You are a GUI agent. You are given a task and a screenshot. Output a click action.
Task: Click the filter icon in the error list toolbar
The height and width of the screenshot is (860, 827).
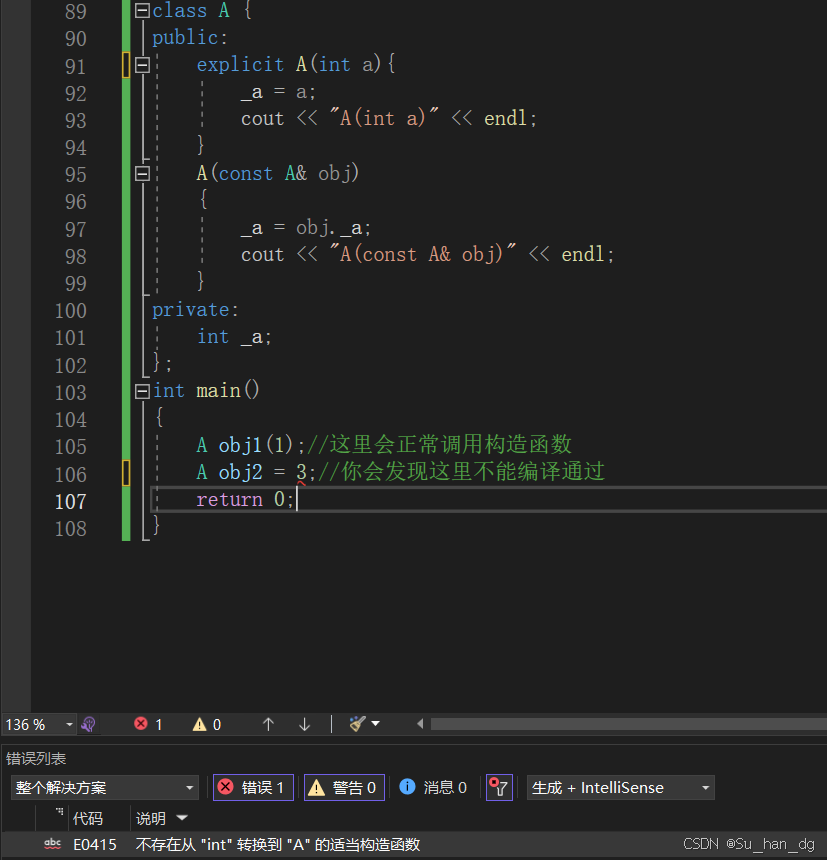pos(498,787)
